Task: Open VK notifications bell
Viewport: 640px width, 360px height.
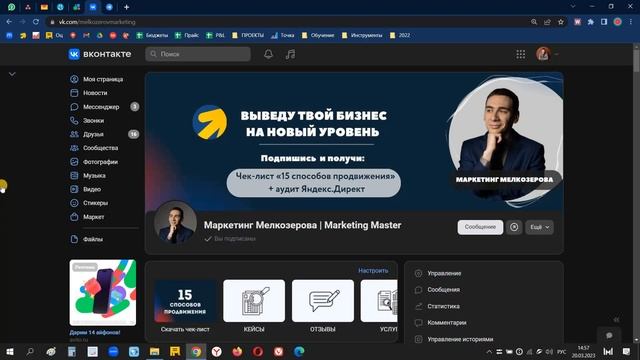Action: 268,54
